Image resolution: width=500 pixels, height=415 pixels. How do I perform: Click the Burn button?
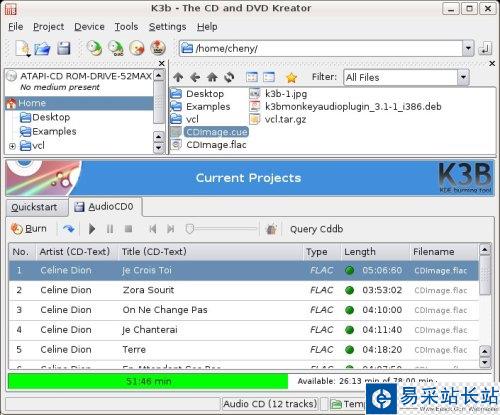pos(29,229)
